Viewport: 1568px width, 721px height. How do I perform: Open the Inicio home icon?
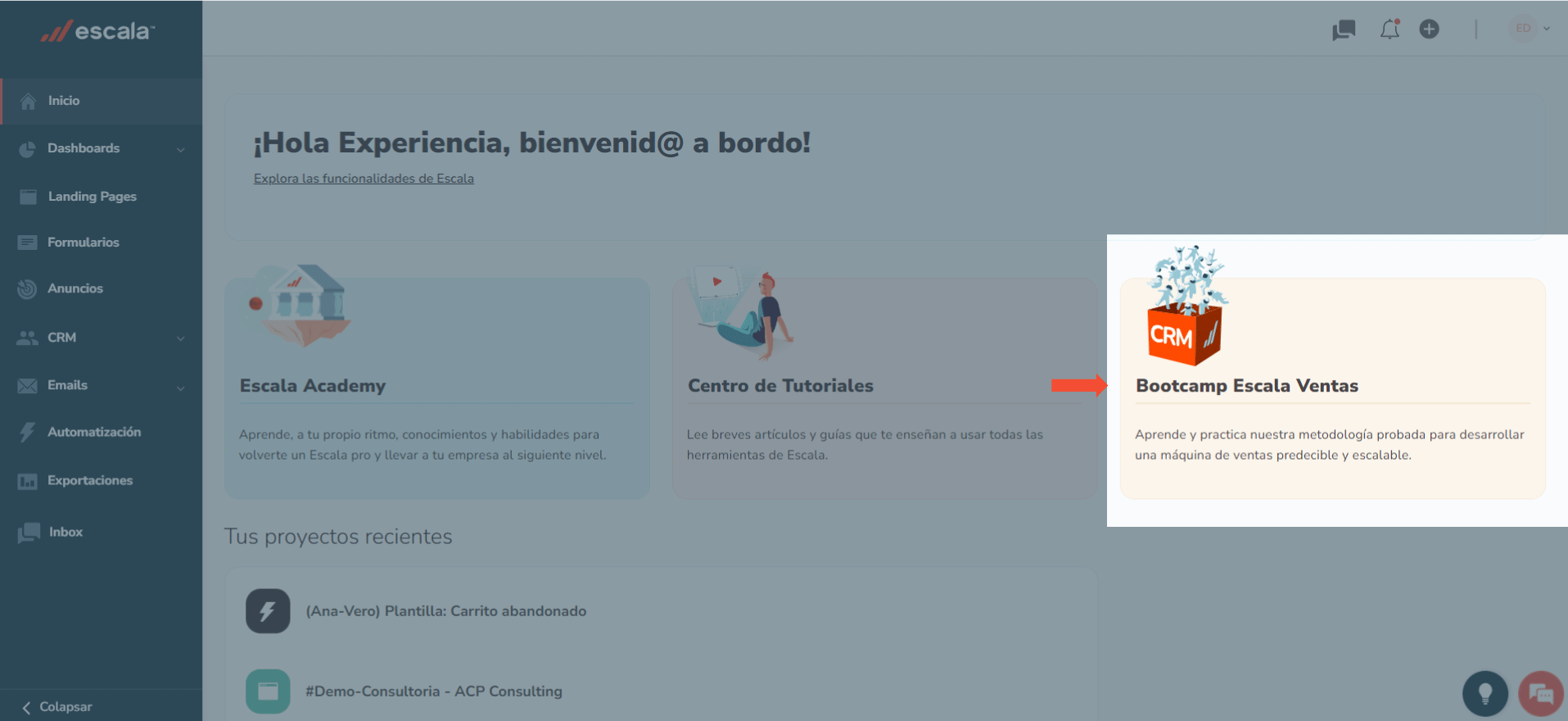28,101
